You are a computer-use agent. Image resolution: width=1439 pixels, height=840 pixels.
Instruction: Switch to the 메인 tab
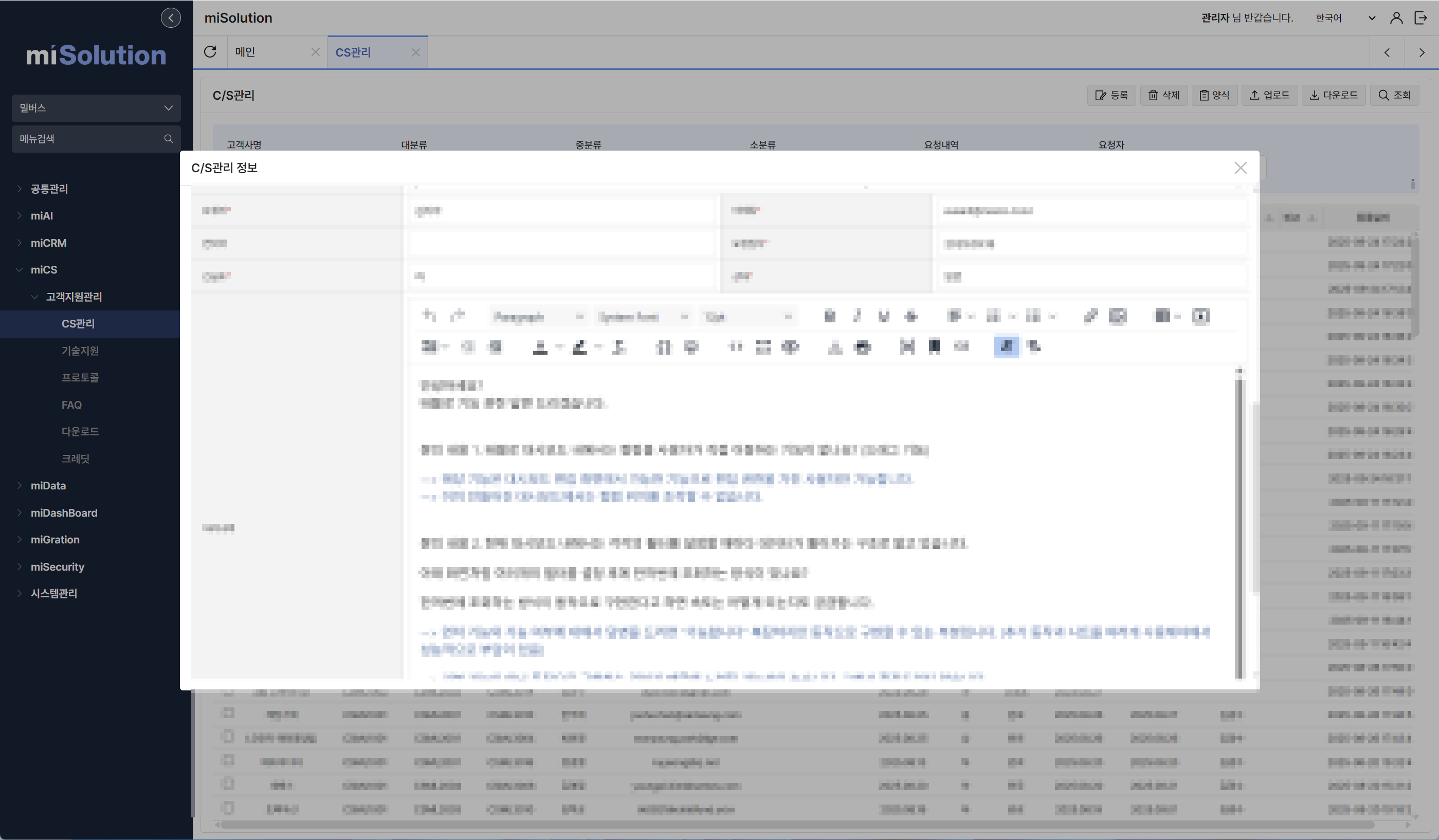246,52
